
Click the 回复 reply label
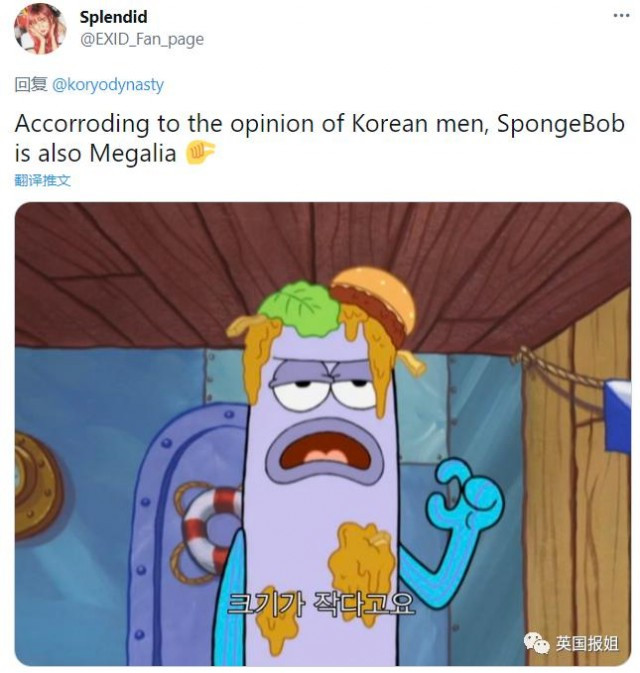(x=31, y=85)
